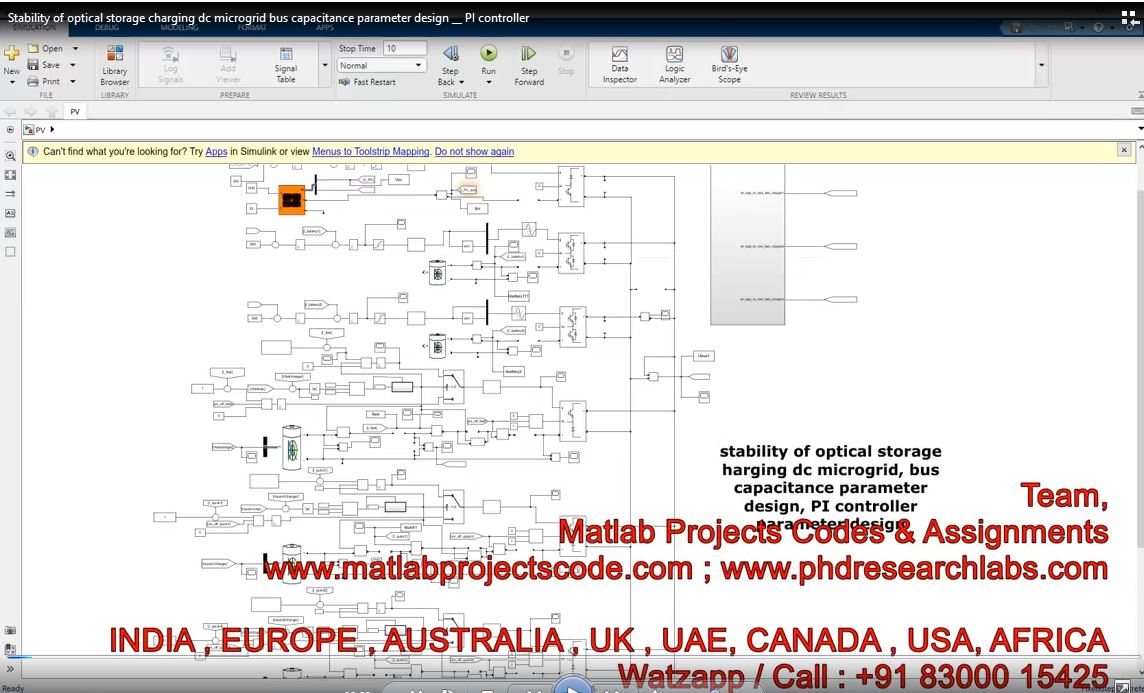Switch to the Modeling ribbon tab
Screen dimensions: 1144x693
[x=179, y=28]
